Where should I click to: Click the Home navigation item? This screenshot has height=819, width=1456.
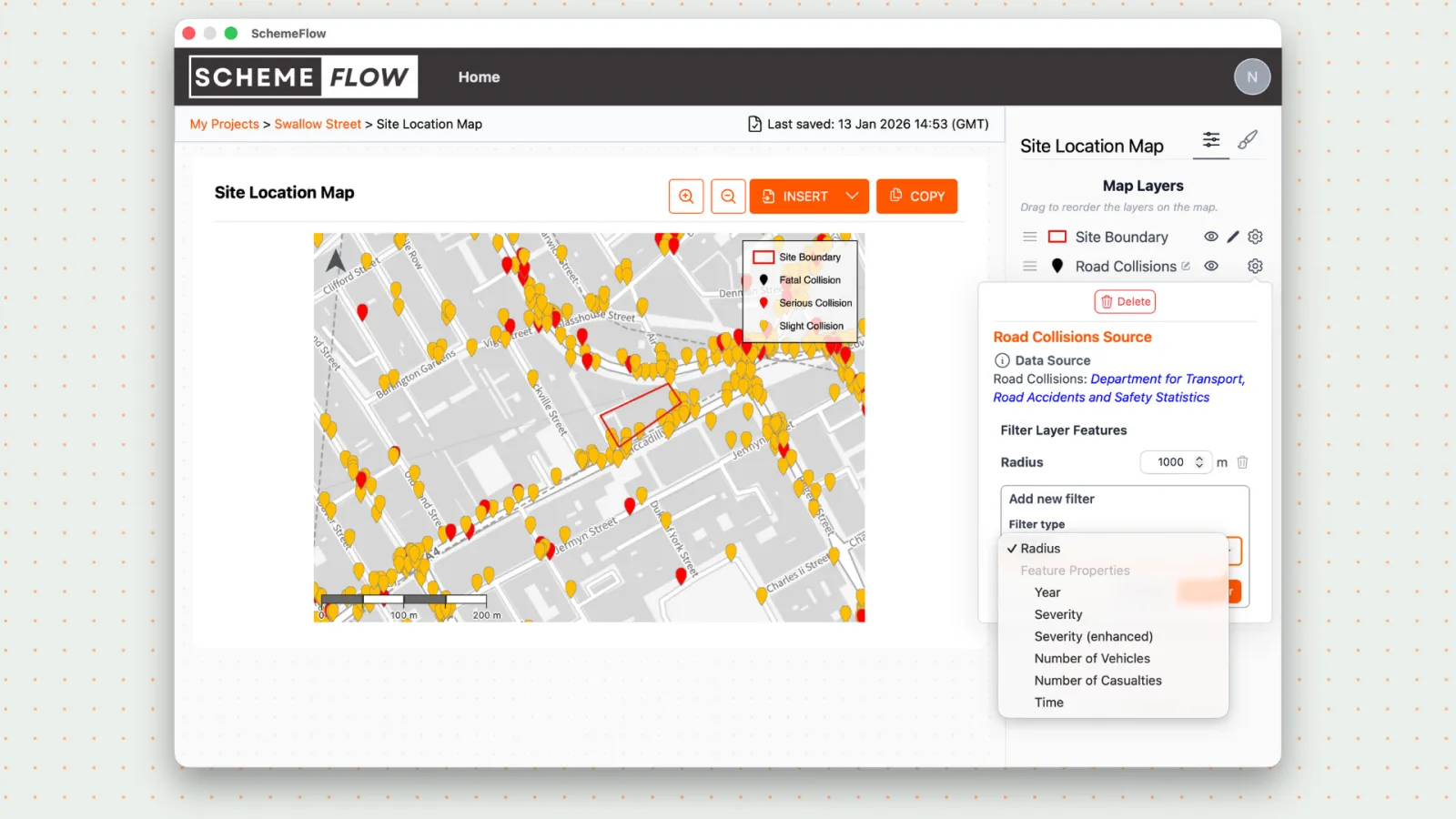(479, 77)
